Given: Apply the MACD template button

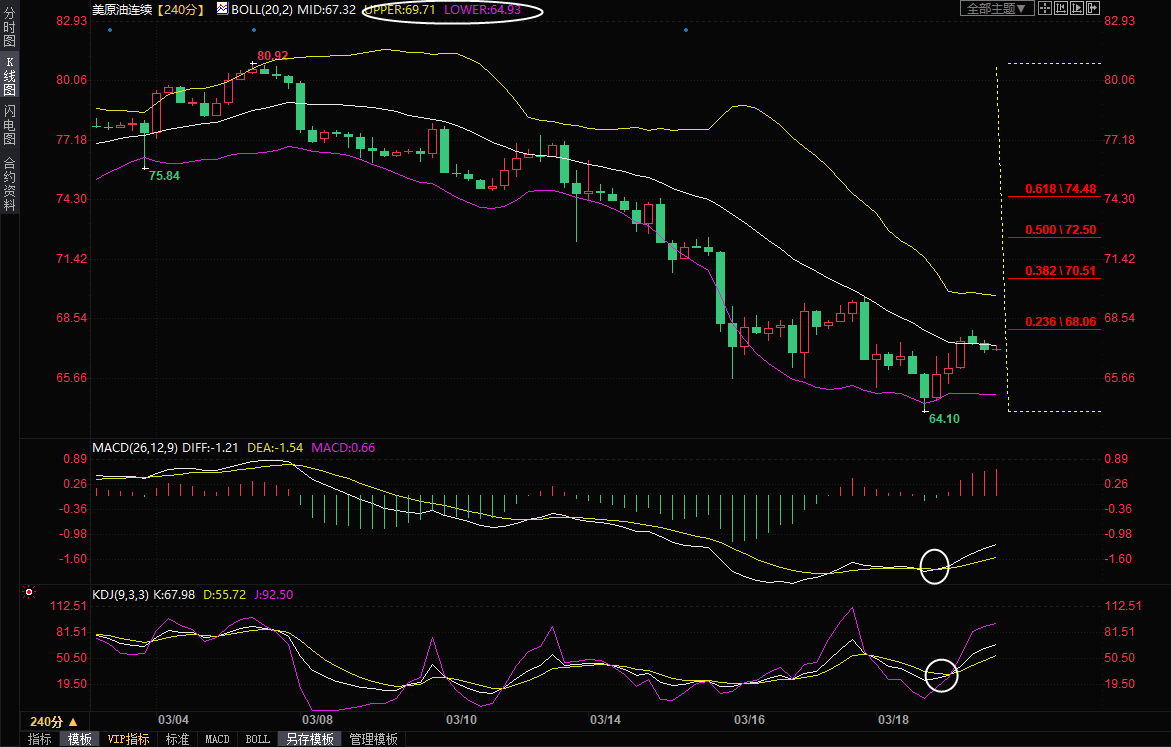Looking at the screenshot, I should pos(217,739).
